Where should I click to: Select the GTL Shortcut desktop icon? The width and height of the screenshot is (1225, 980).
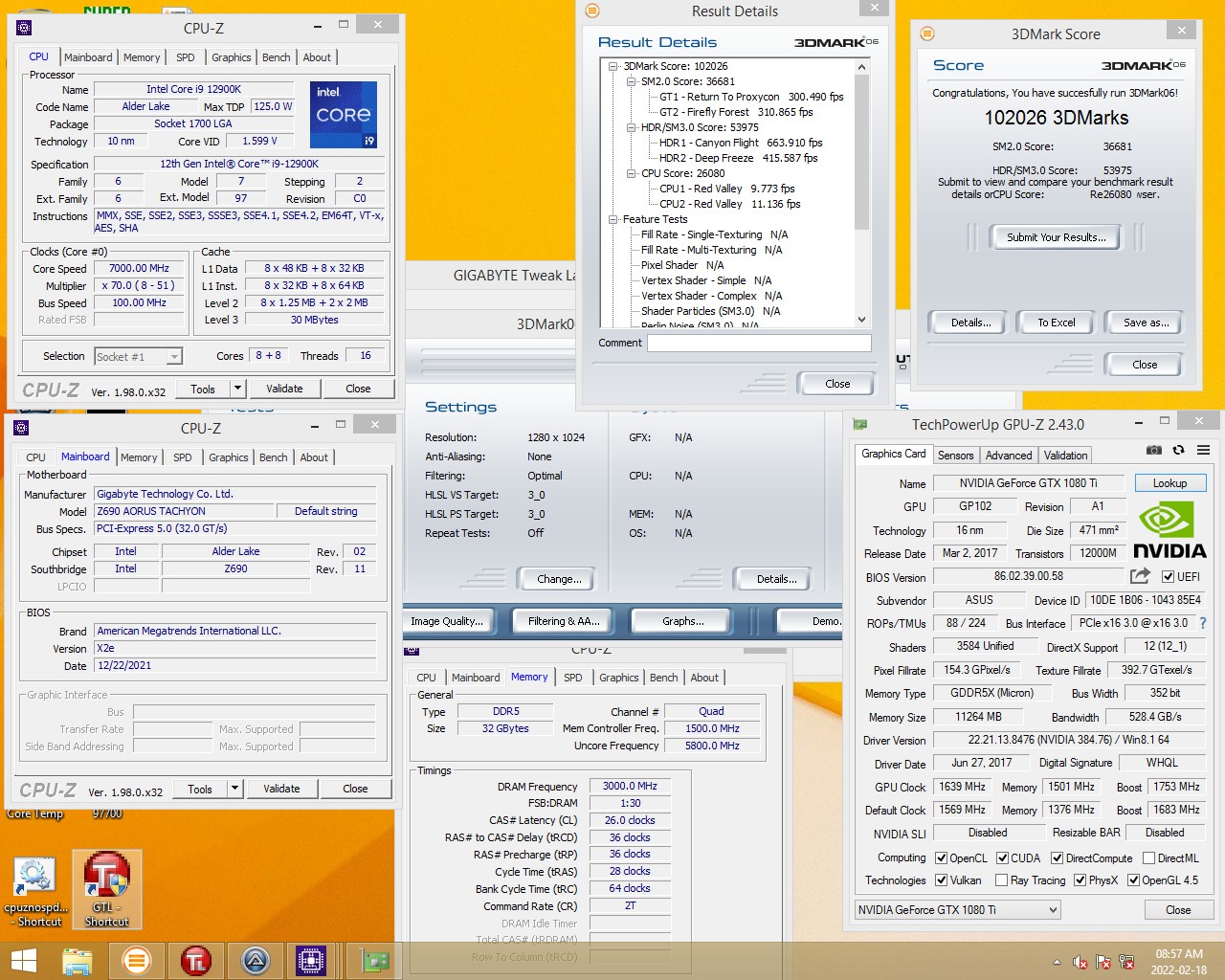point(106,890)
